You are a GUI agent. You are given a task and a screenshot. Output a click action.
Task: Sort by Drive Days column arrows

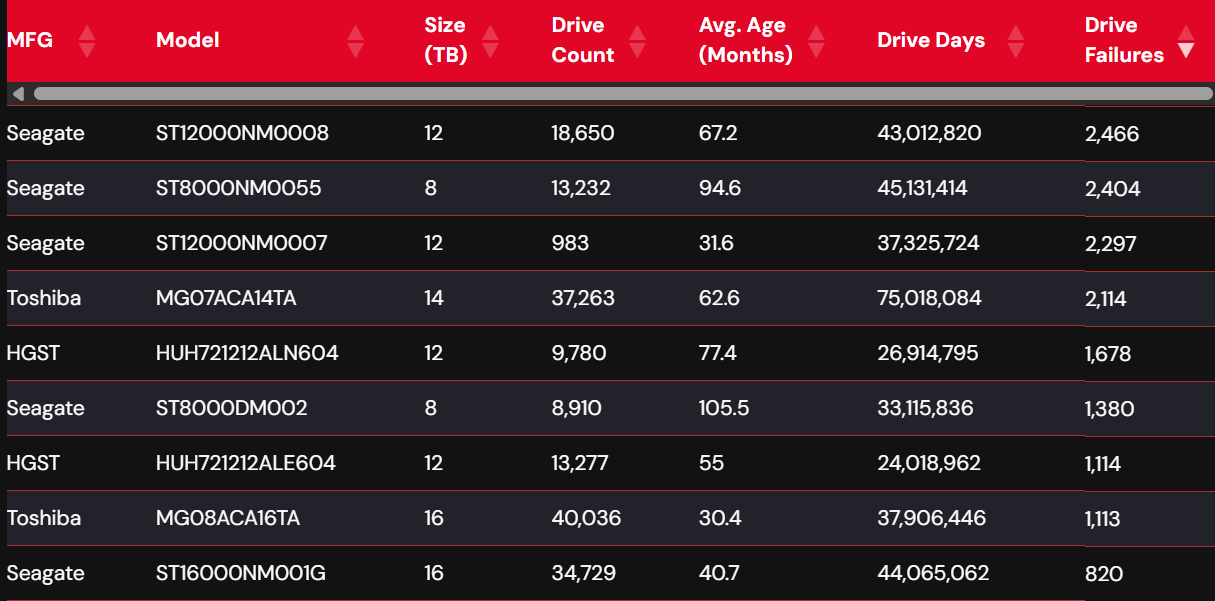coord(1016,41)
